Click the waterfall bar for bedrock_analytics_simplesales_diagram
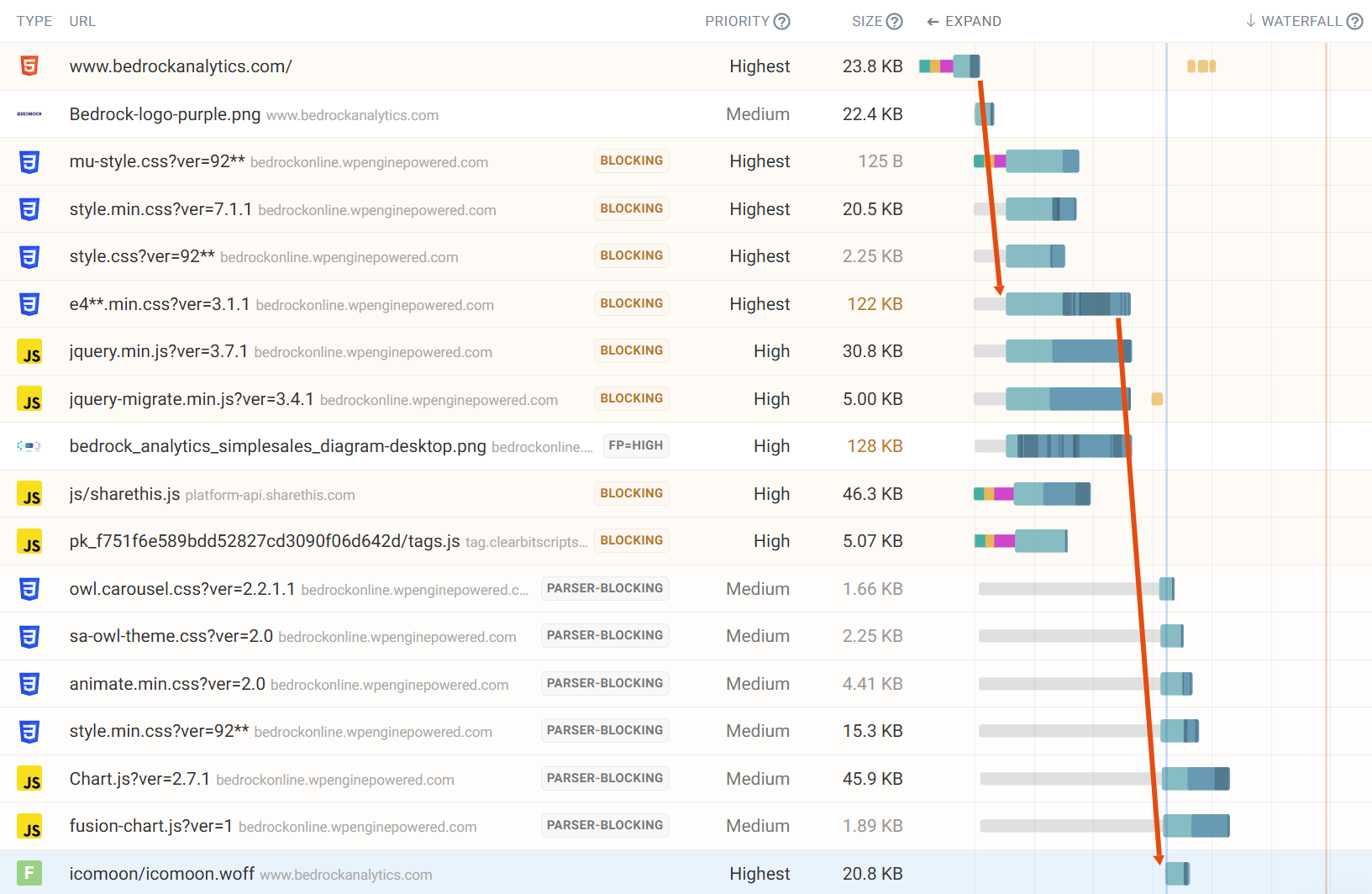This screenshot has height=894, width=1372. click(1068, 445)
